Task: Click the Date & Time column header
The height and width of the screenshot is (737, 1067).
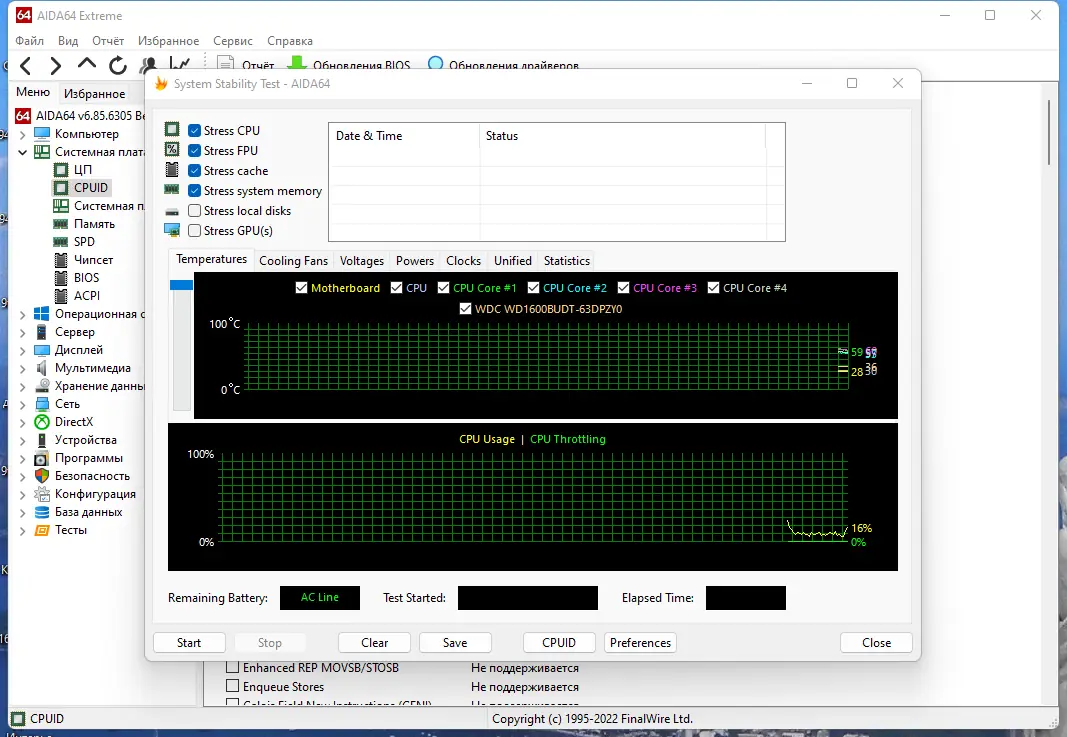Action: pyautogui.click(x=404, y=135)
